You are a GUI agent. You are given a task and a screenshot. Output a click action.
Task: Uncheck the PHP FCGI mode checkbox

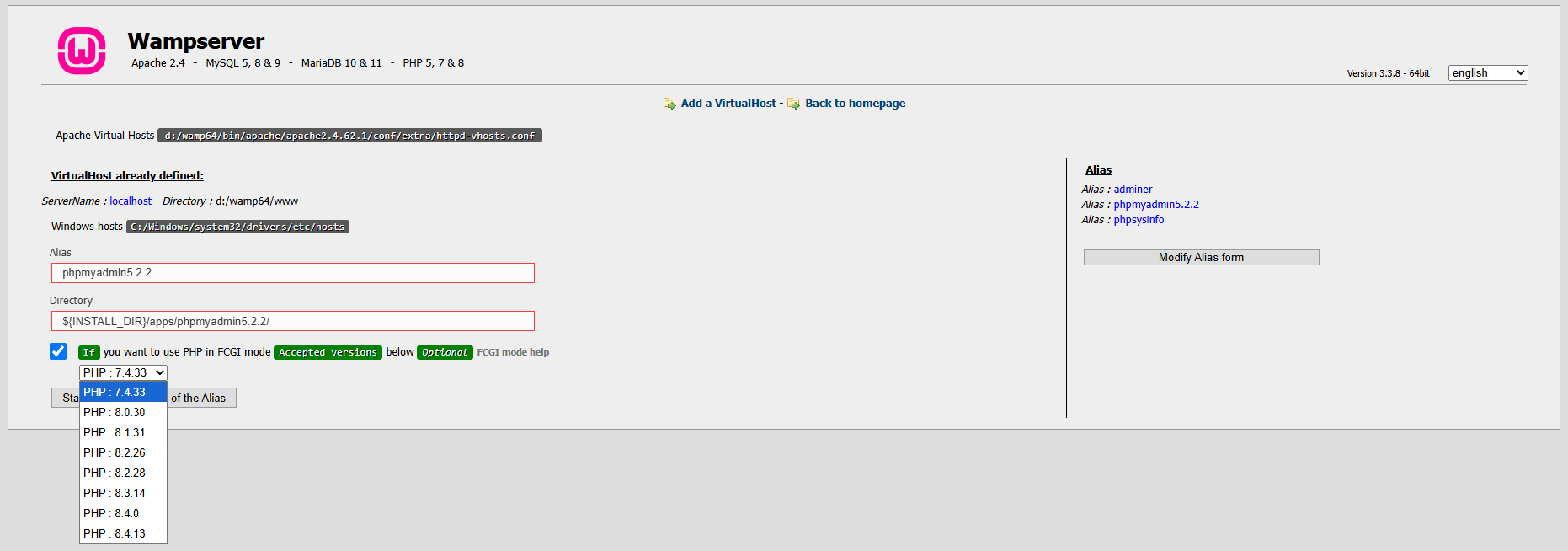[58, 351]
